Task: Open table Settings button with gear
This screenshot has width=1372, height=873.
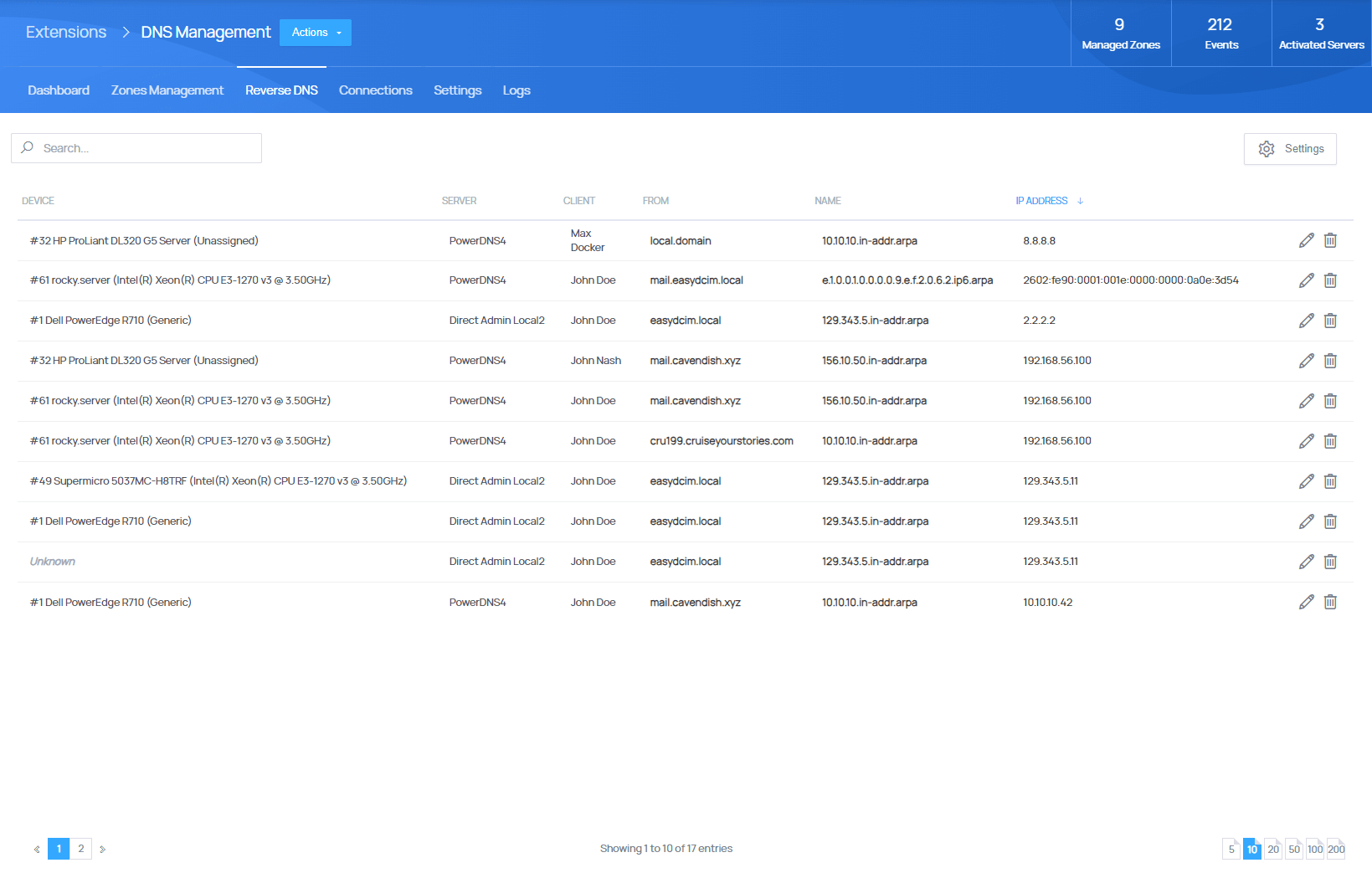Action: 1290,149
